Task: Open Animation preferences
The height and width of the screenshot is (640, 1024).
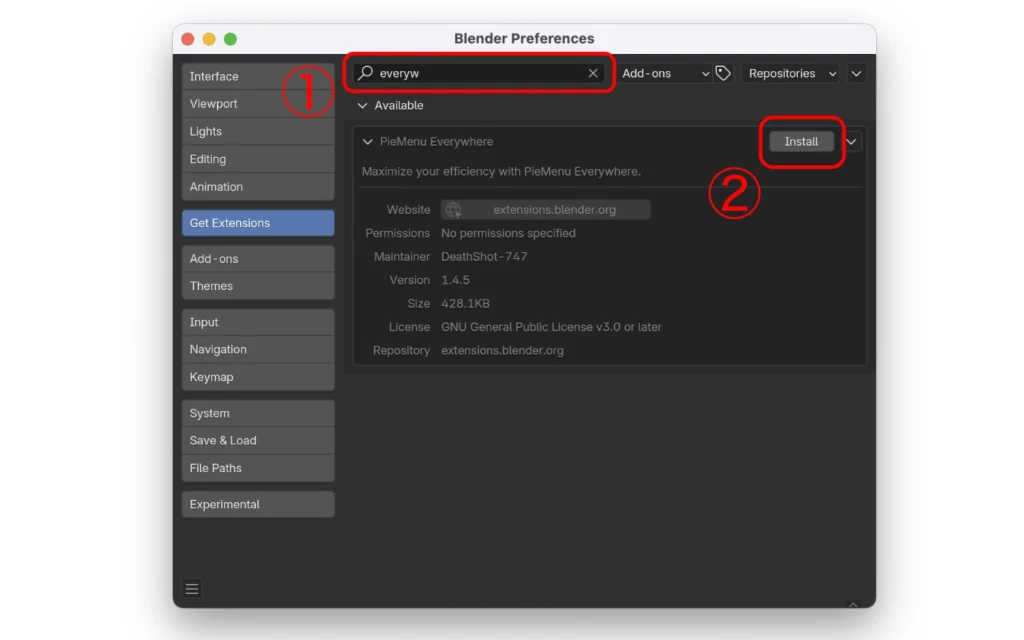Action: tap(258, 187)
